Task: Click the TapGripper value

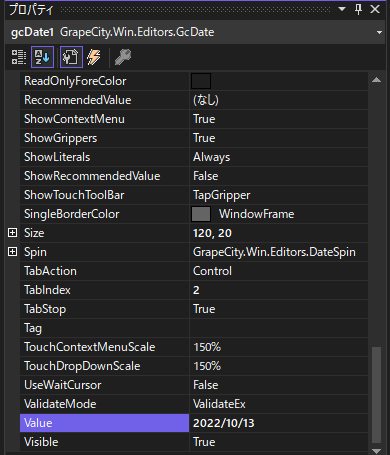Action: (x=221, y=195)
